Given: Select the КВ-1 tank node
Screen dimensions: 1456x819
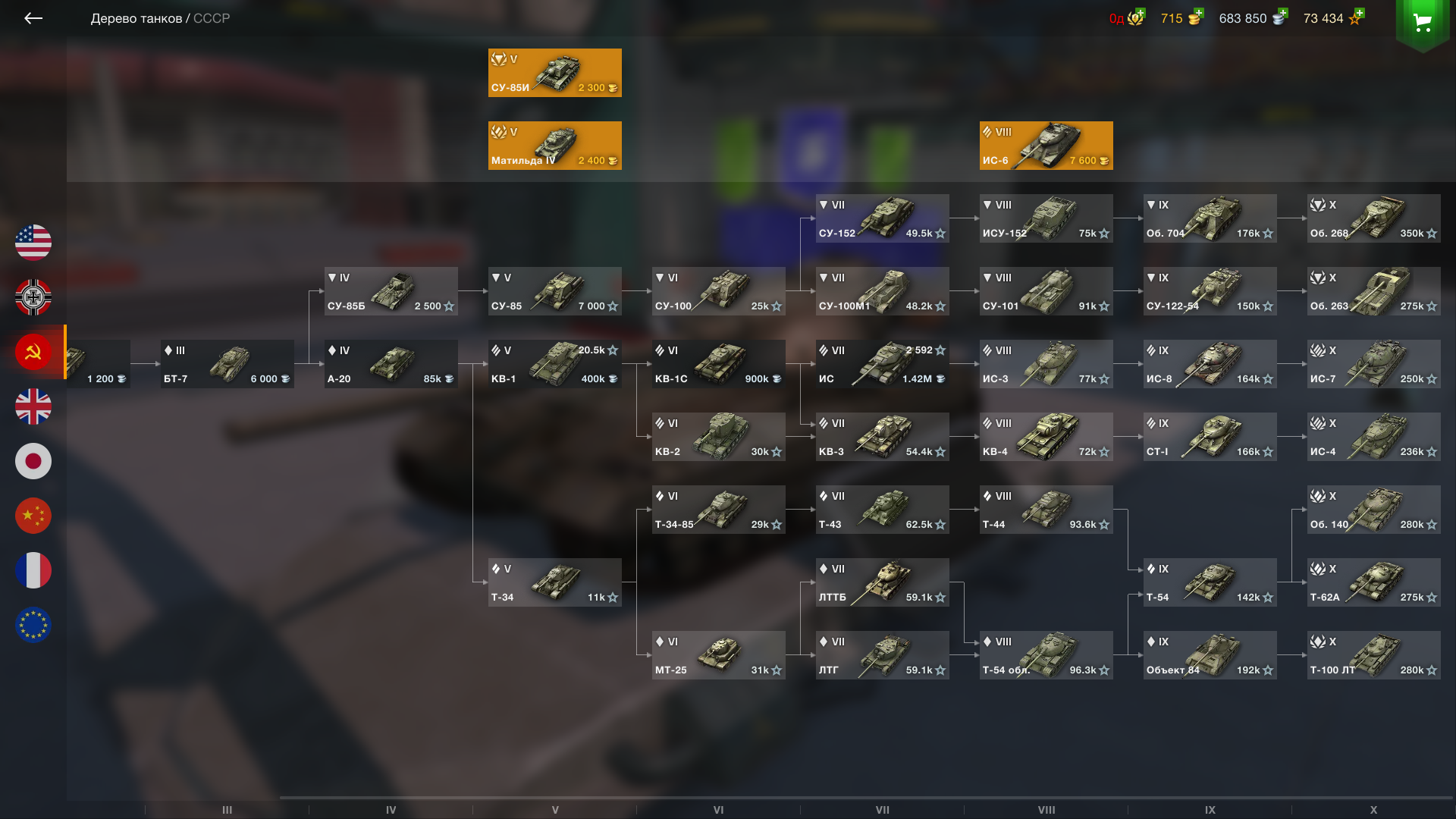Looking at the screenshot, I should click(x=555, y=364).
